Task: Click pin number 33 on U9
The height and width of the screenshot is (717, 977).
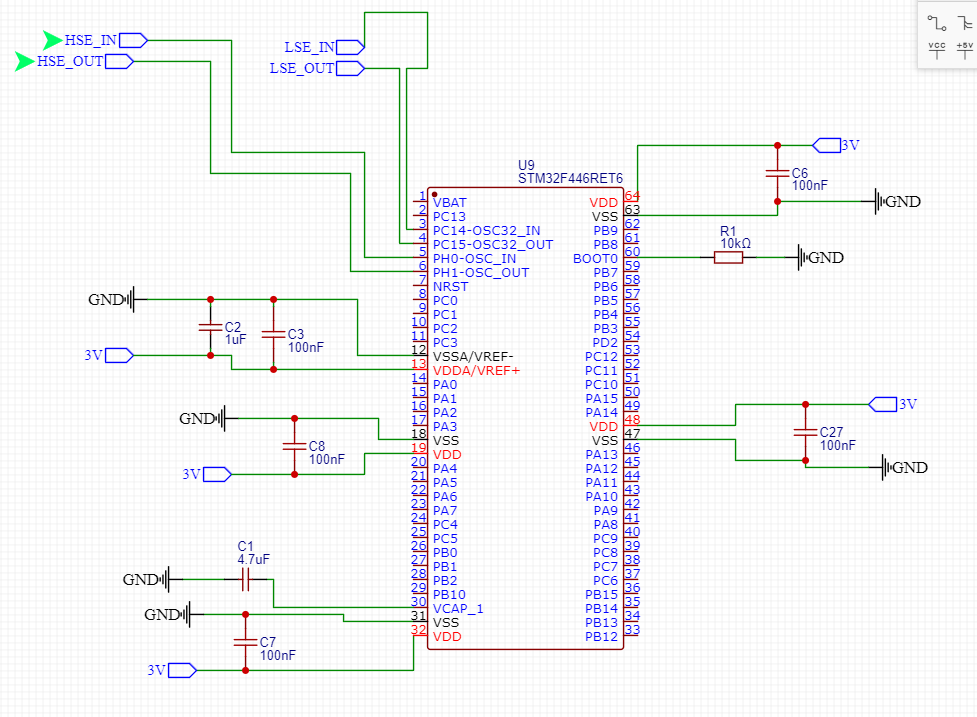Action: (632, 630)
